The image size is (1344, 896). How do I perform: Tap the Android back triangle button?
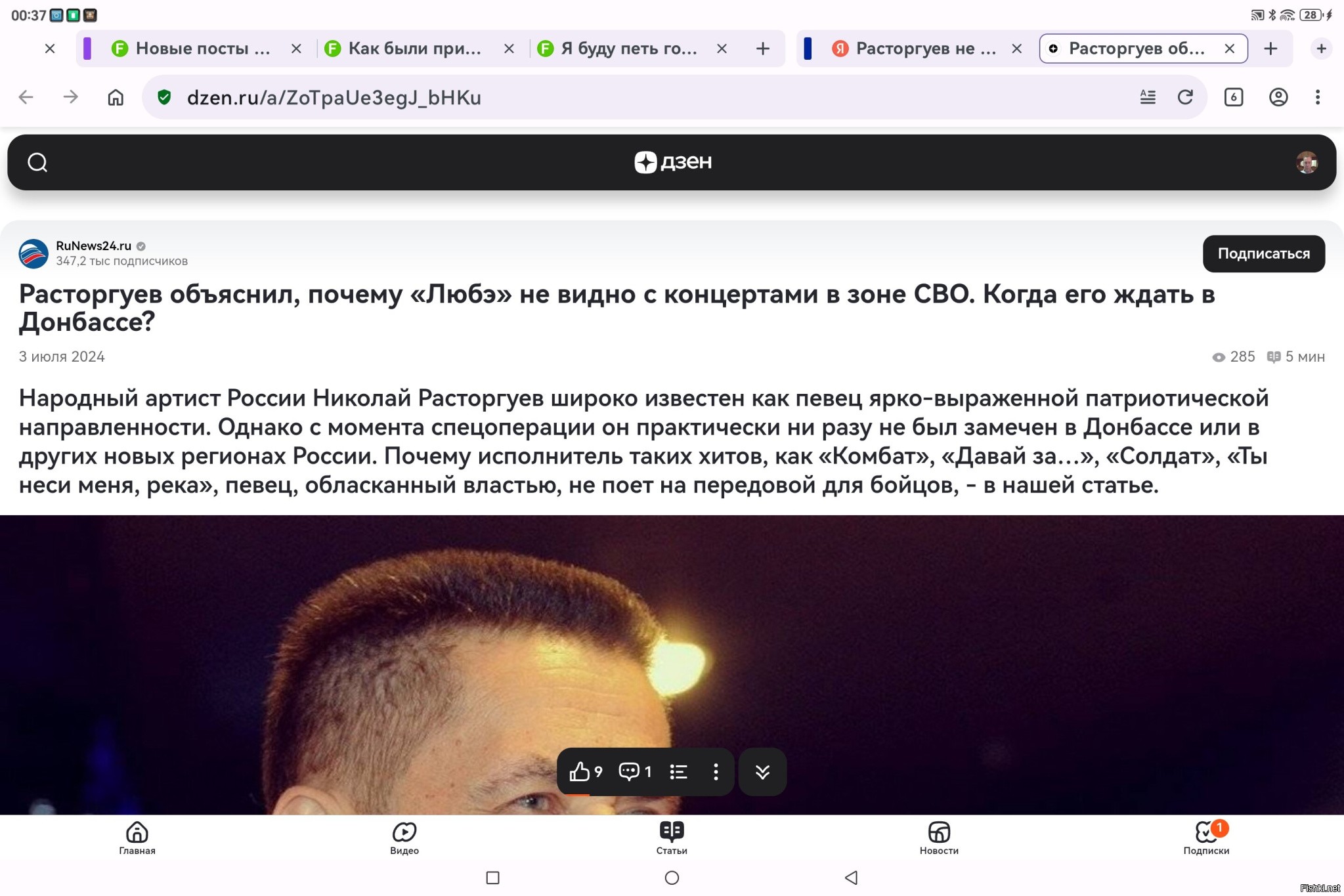click(851, 878)
